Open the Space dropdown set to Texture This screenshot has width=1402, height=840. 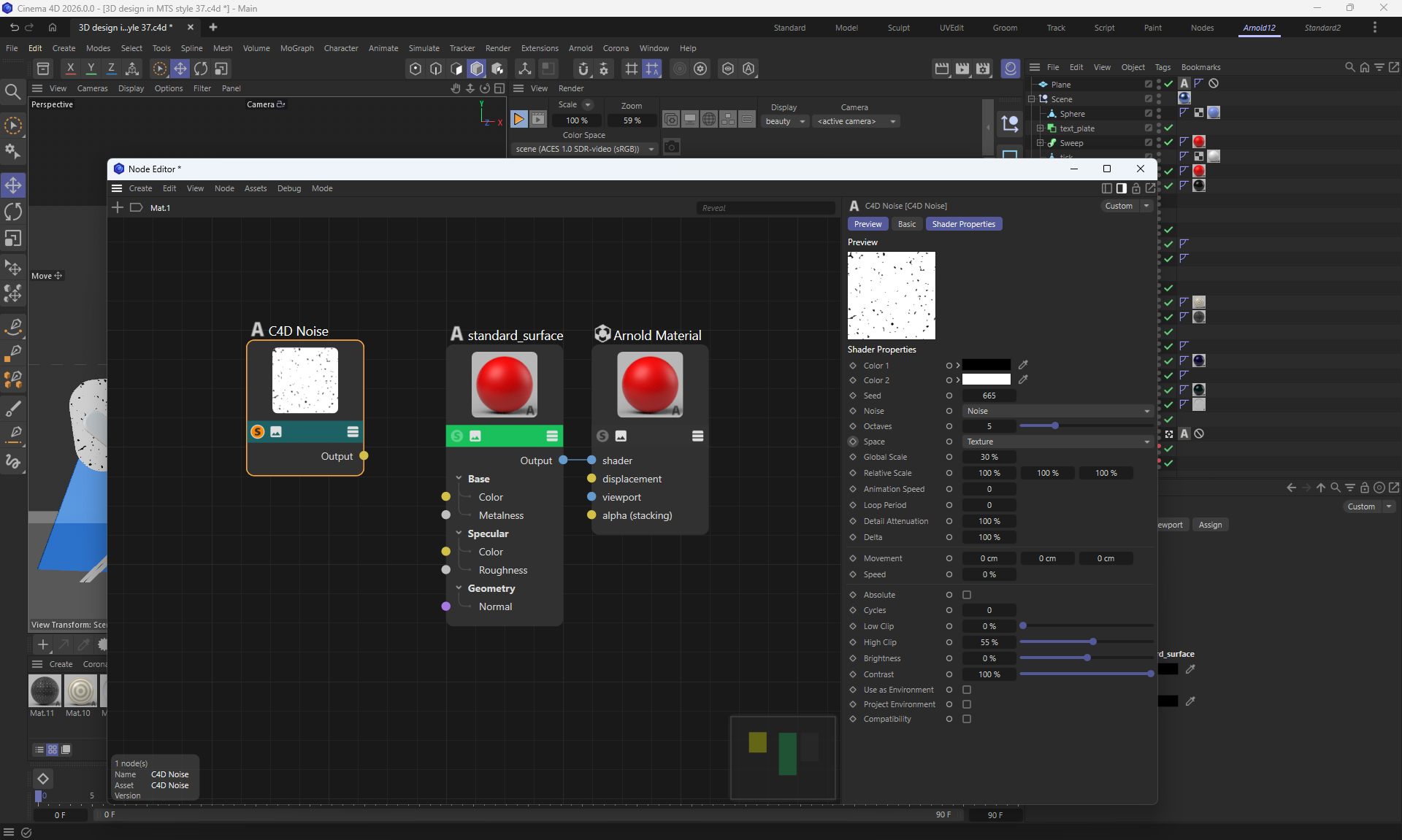tap(1057, 442)
